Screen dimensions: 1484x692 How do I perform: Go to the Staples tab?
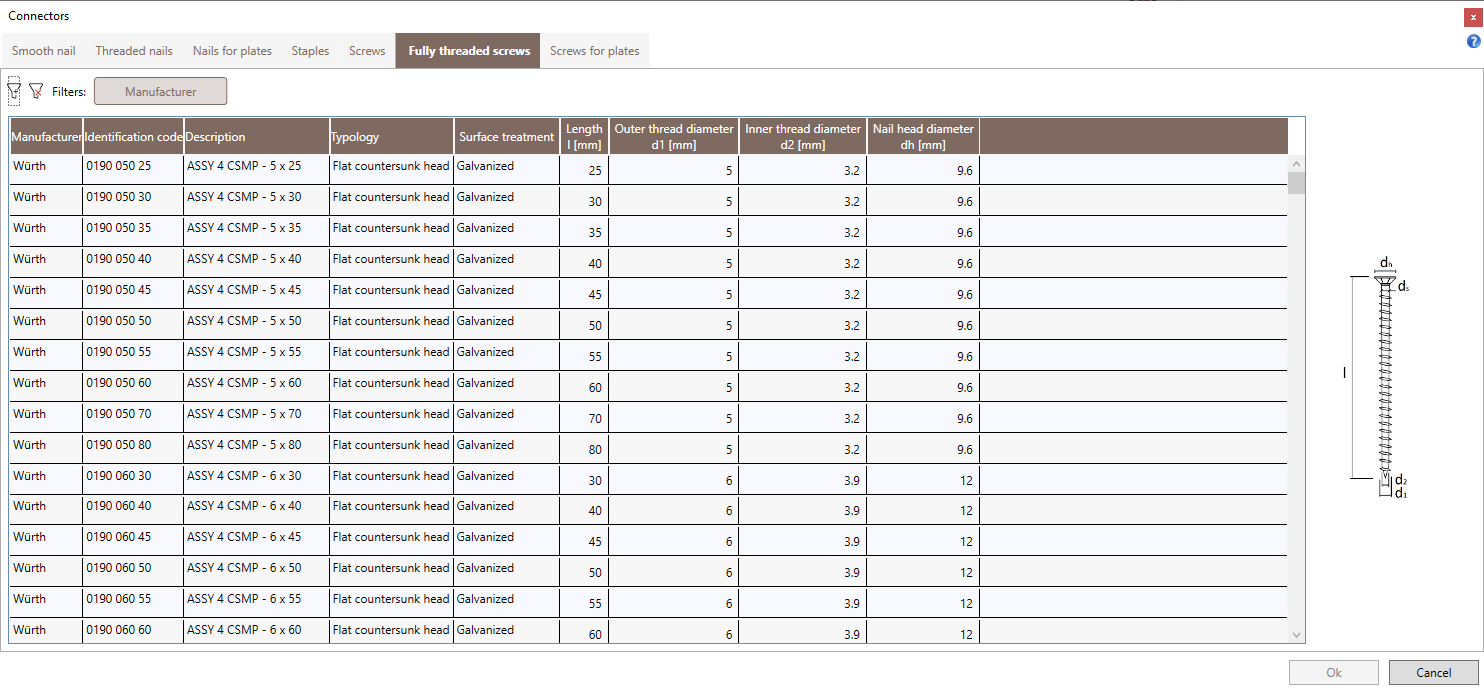tap(310, 51)
